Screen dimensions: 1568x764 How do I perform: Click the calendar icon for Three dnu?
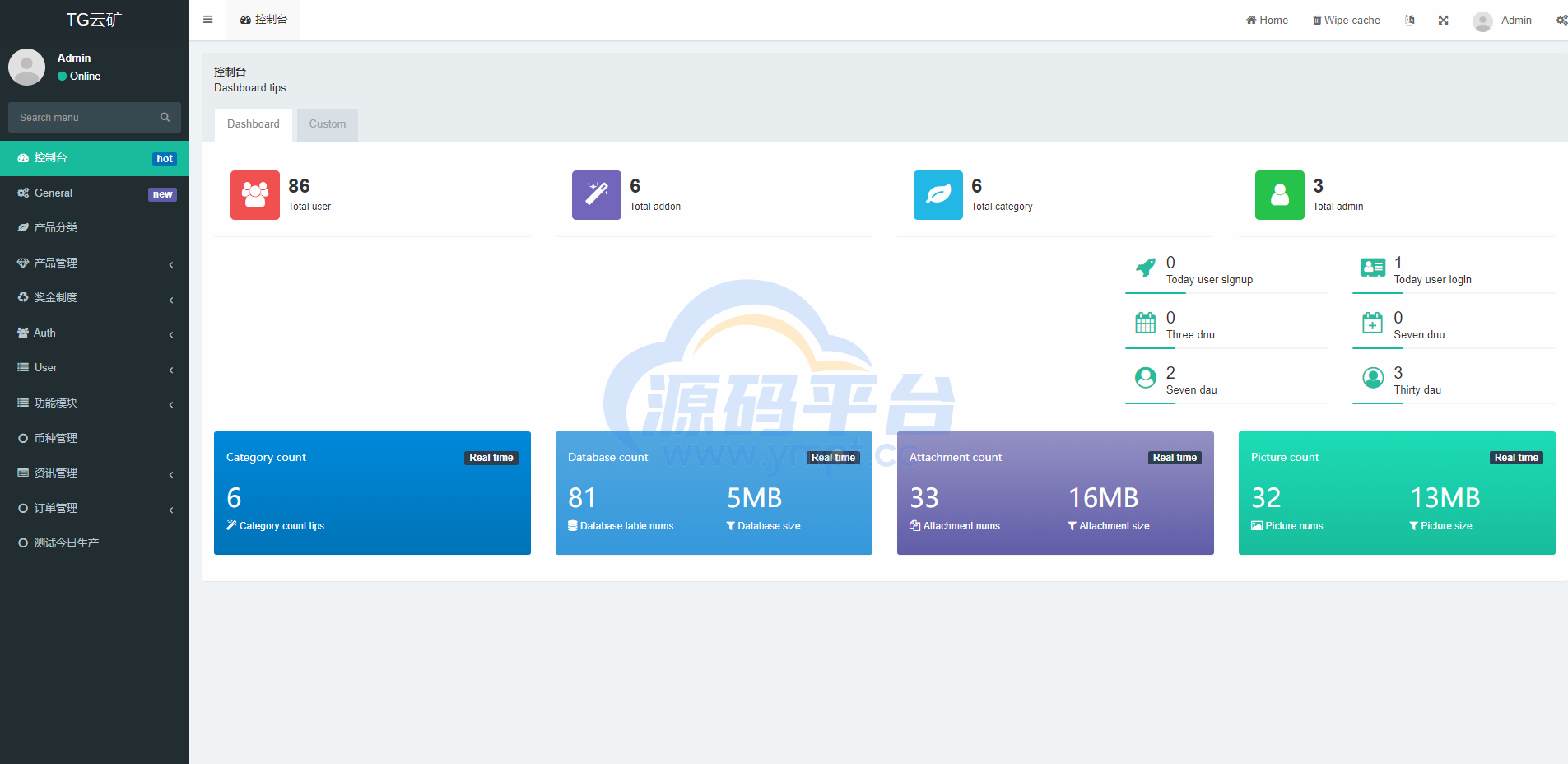(1145, 323)
